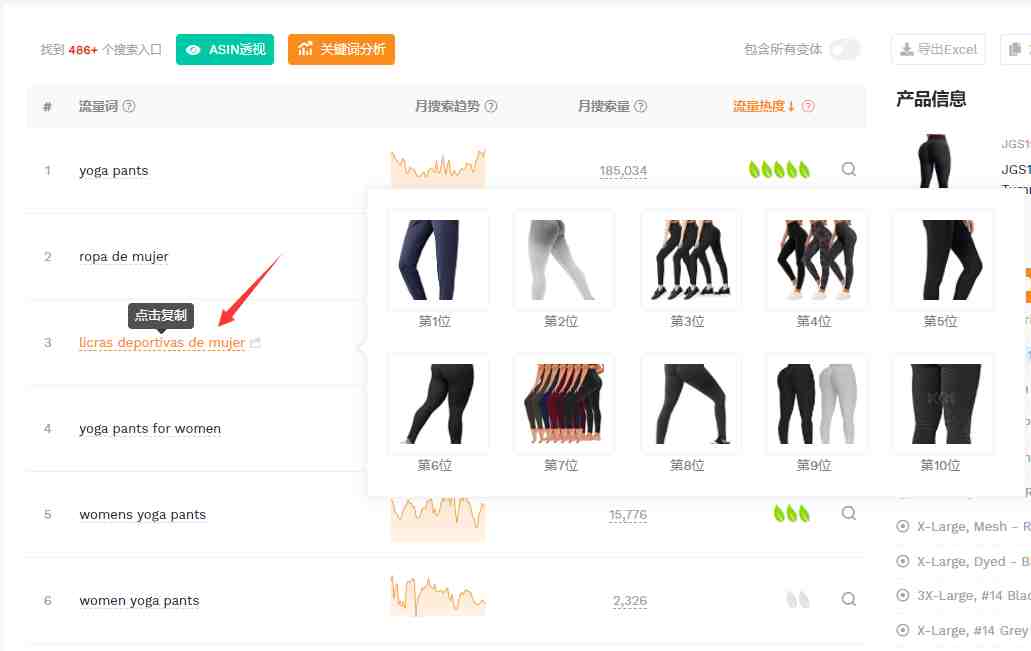Open trend chart for womens yoga pants
This screenshot has height=651, width=1031.
coord(438,519)
